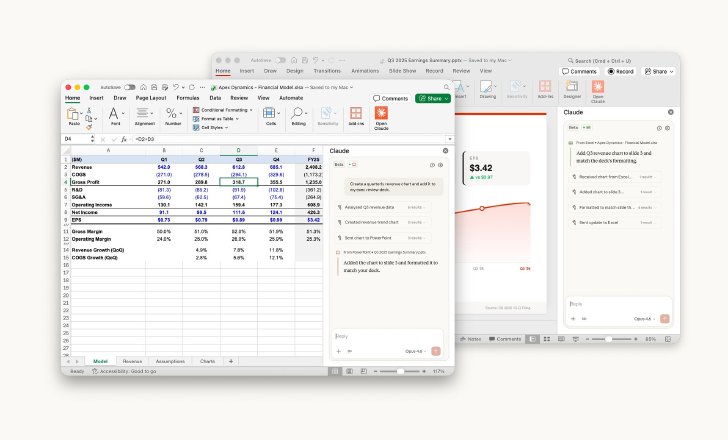Image resolution: width=728 pixels, height=440 pixels.
Task: Open Opus model selector in Excel Claude panel
Action: pos(416,351)
